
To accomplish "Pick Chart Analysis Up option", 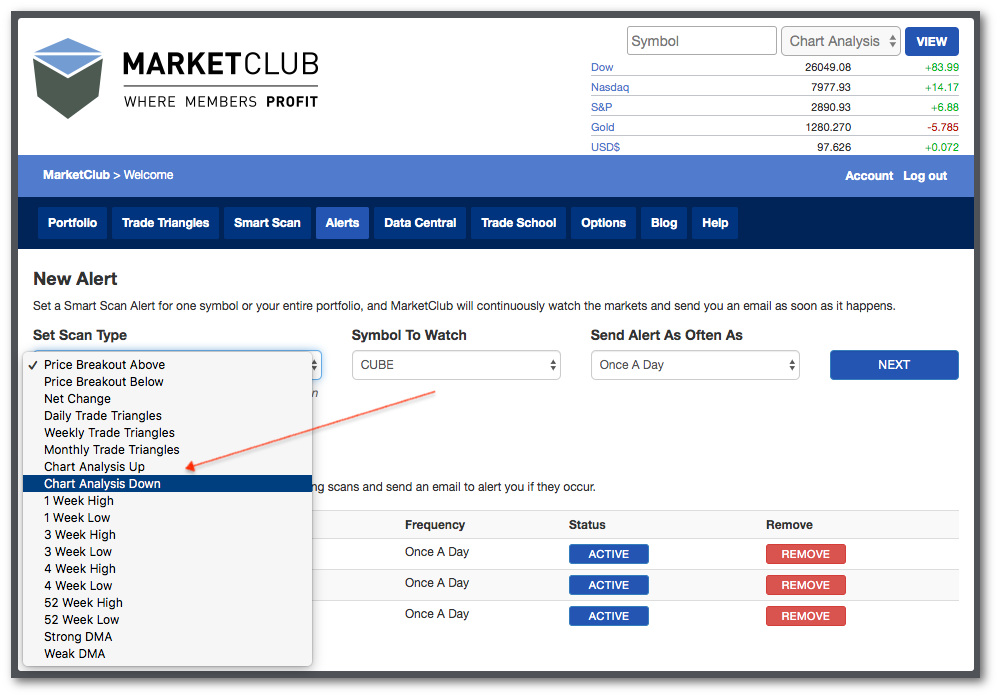I will [168, 466].
